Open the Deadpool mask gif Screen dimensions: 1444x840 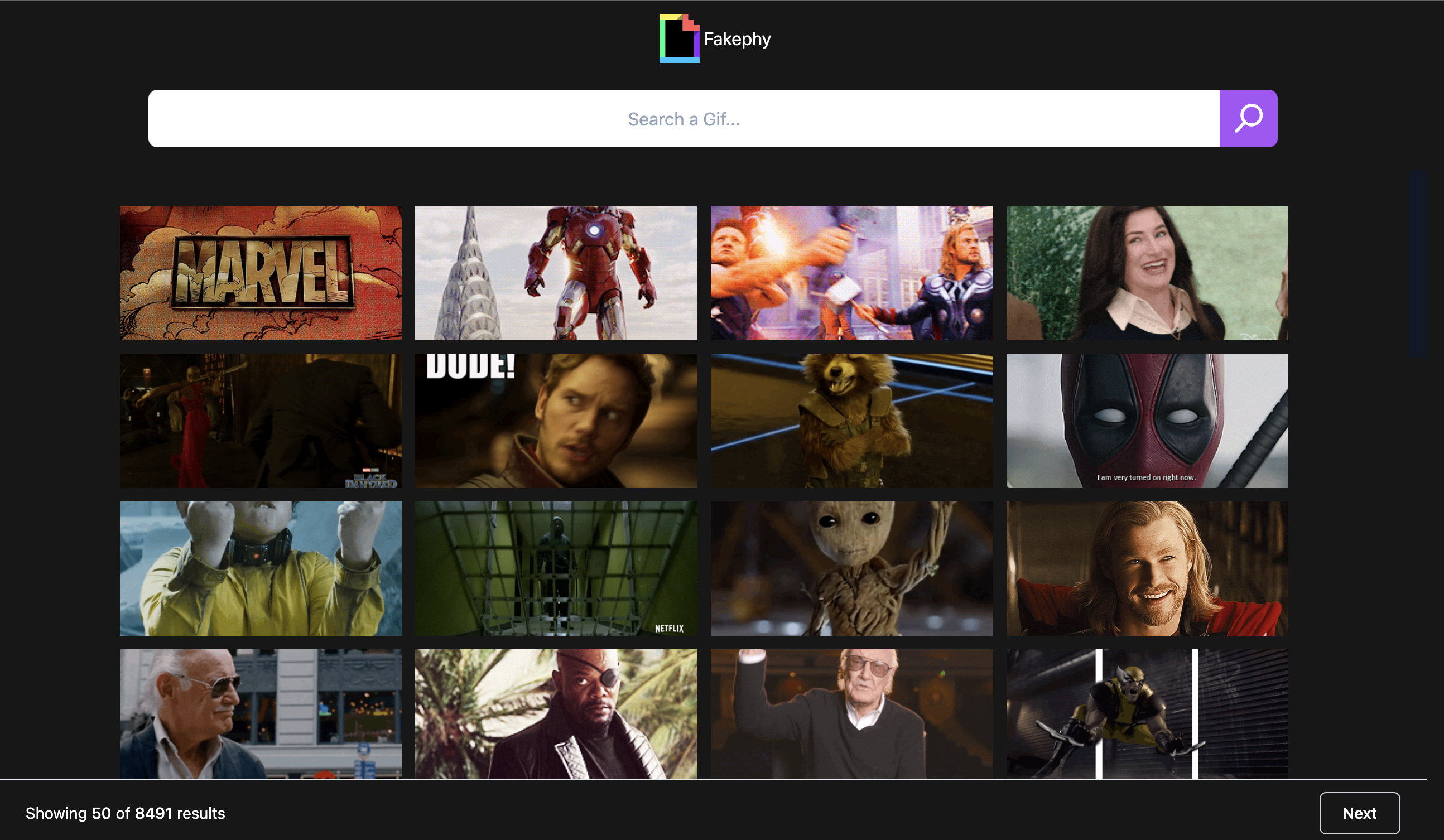pyautogui.click(x=1147, y=421)
